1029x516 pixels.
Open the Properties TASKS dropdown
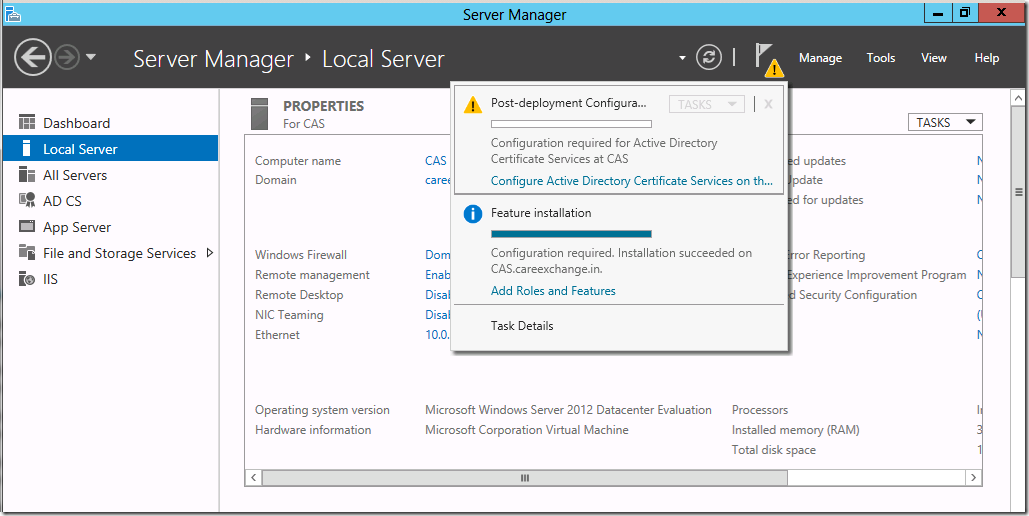click(945, 122)
